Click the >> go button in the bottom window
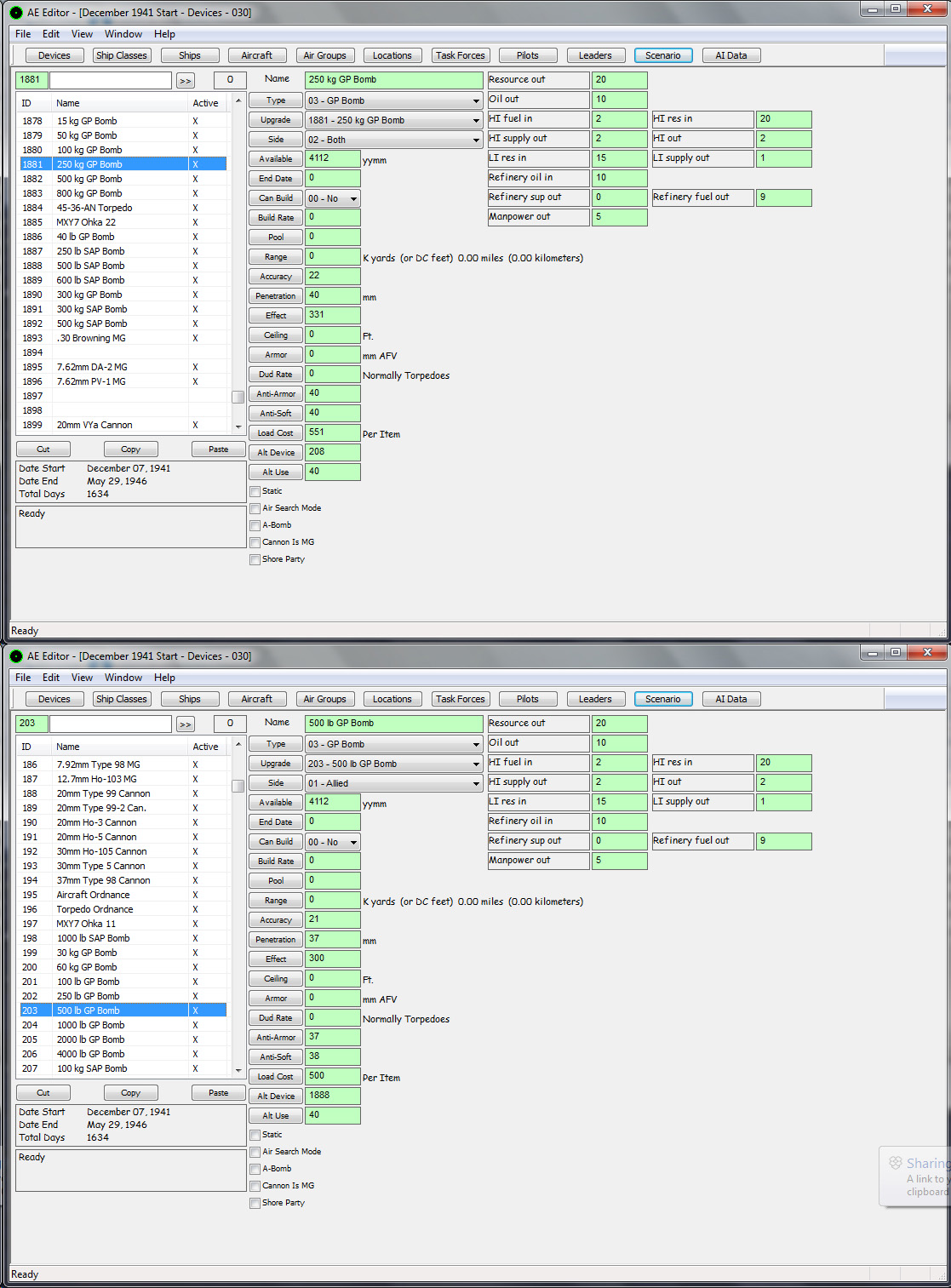Screen dimensions: 951x1288 point(186,724)
